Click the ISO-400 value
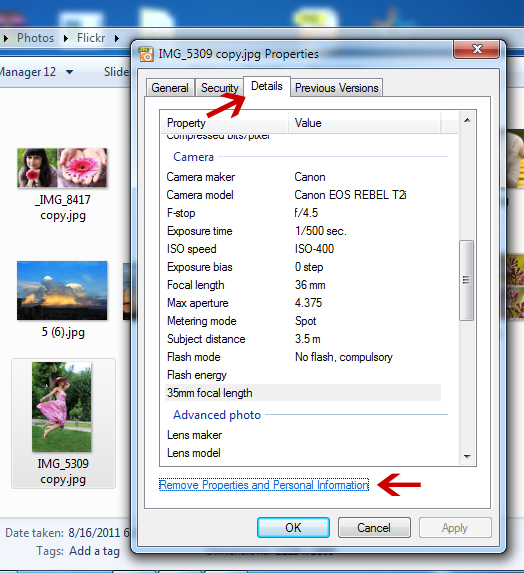 point(314,249)
